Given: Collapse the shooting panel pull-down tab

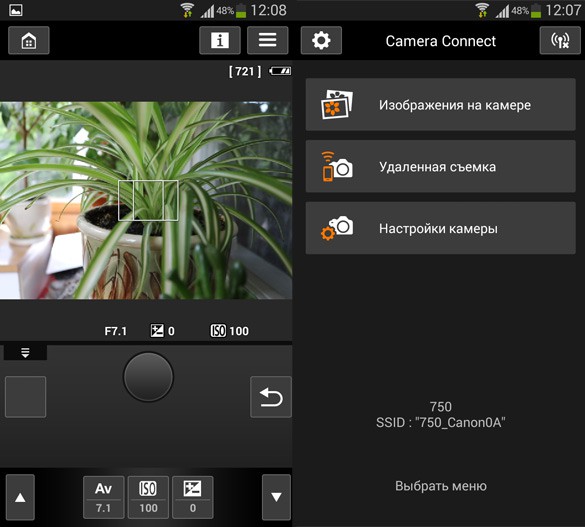Looking at the screenshot, I should [25, 352].
